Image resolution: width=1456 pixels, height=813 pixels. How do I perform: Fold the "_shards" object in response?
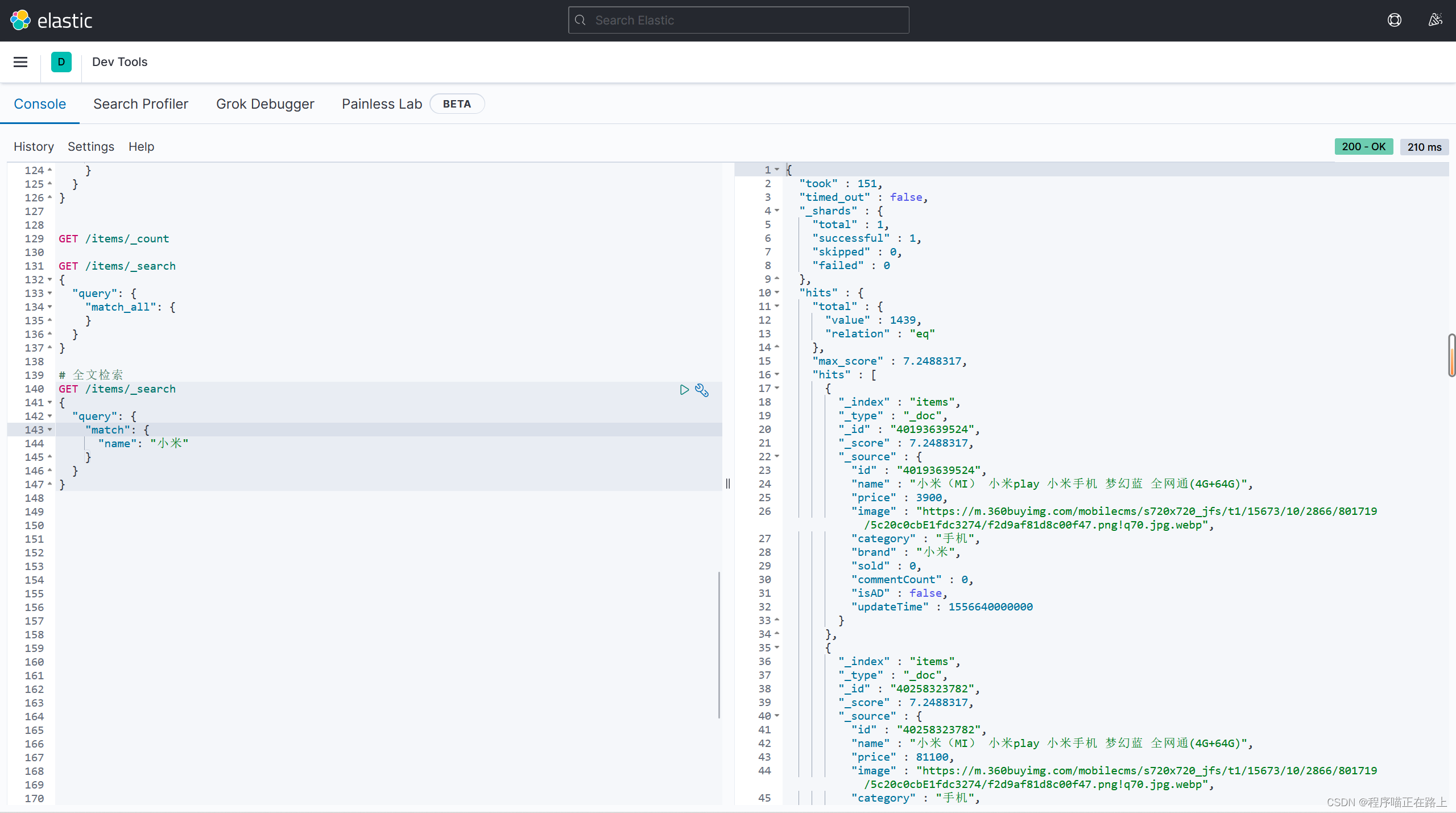click(x=777, y=211)
